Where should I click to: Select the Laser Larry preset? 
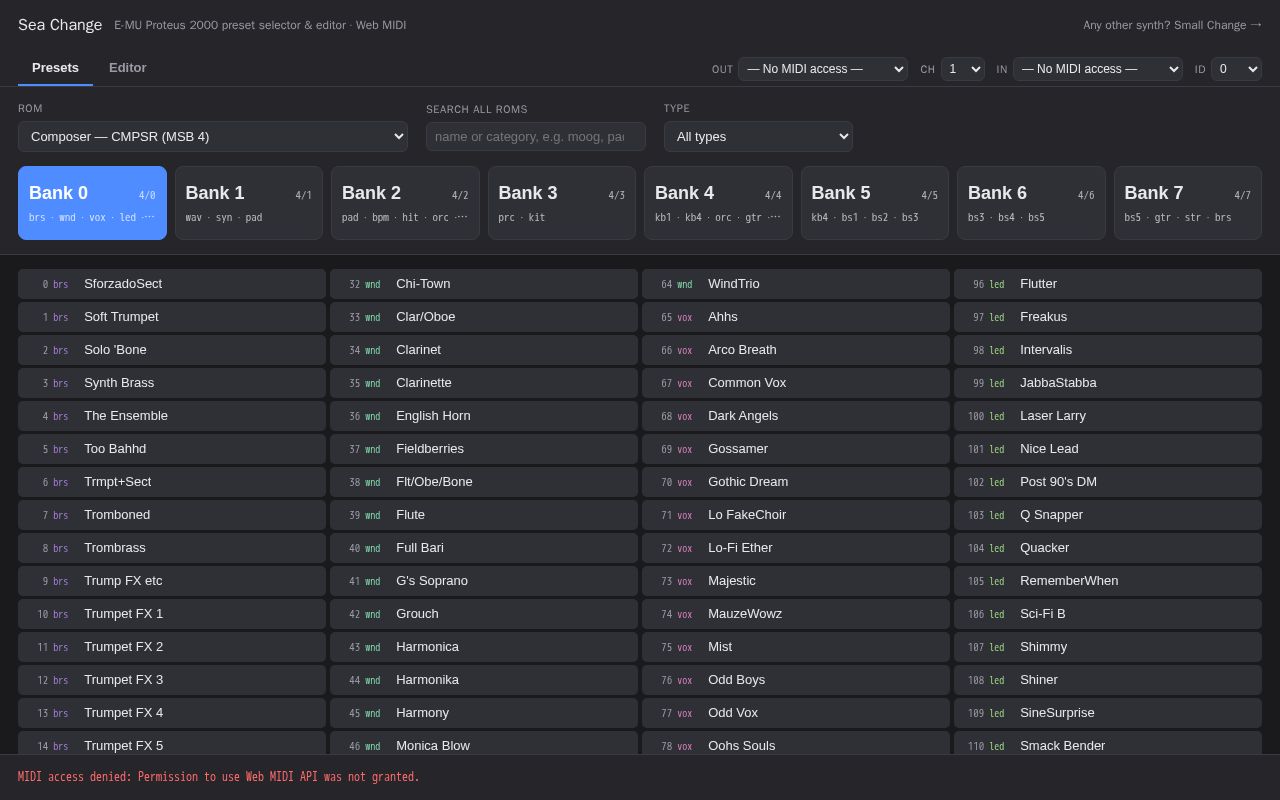tap(1108, 416)
